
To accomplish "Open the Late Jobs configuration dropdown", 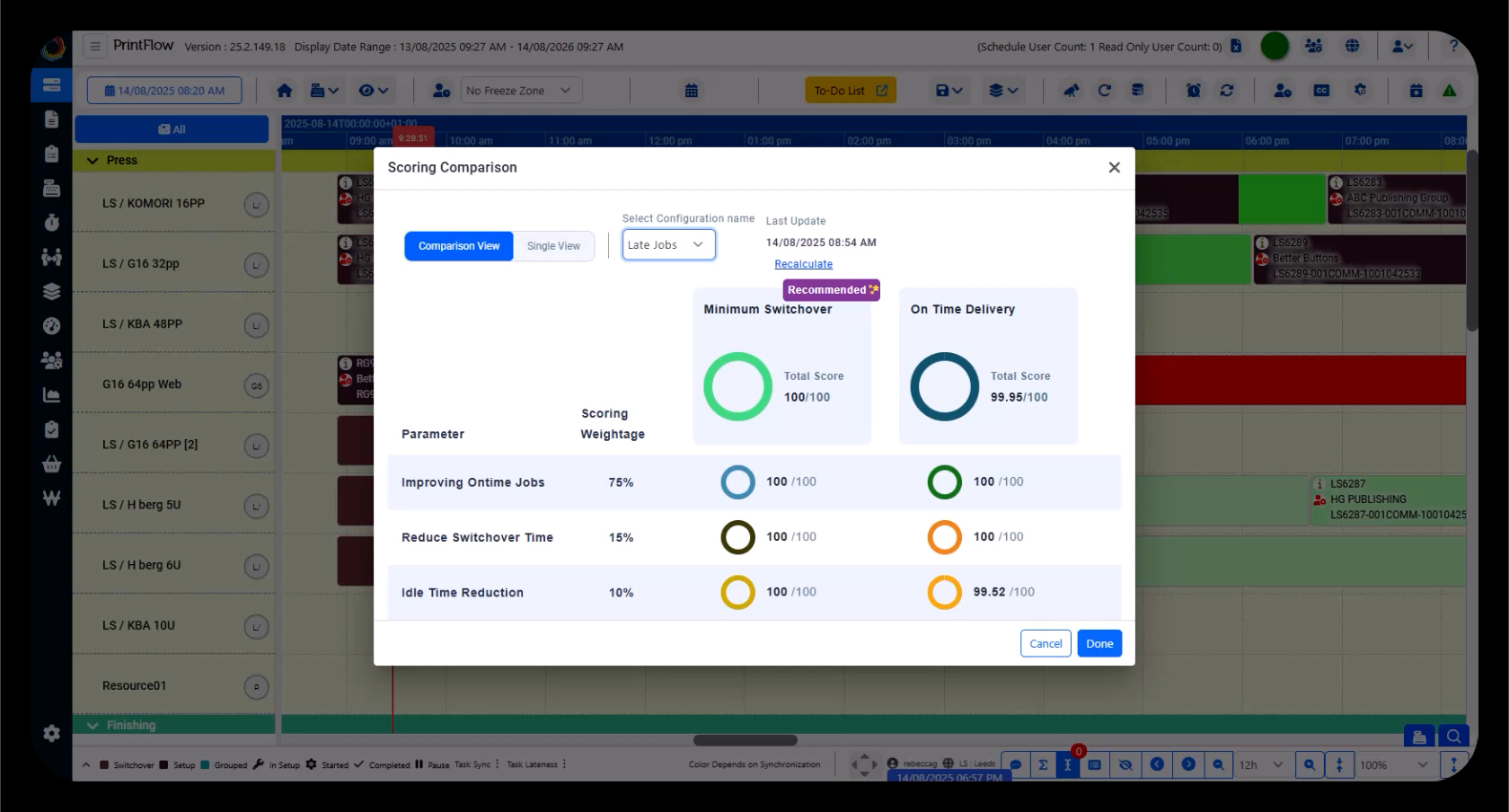I will (668, 244).
